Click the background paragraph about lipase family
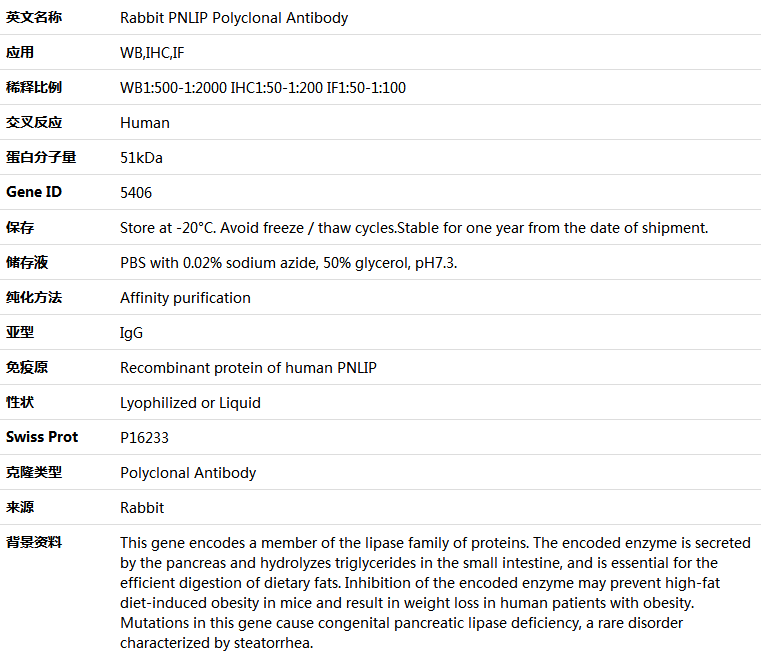Viewport: 765px width, 658px height. pos(435,593)
